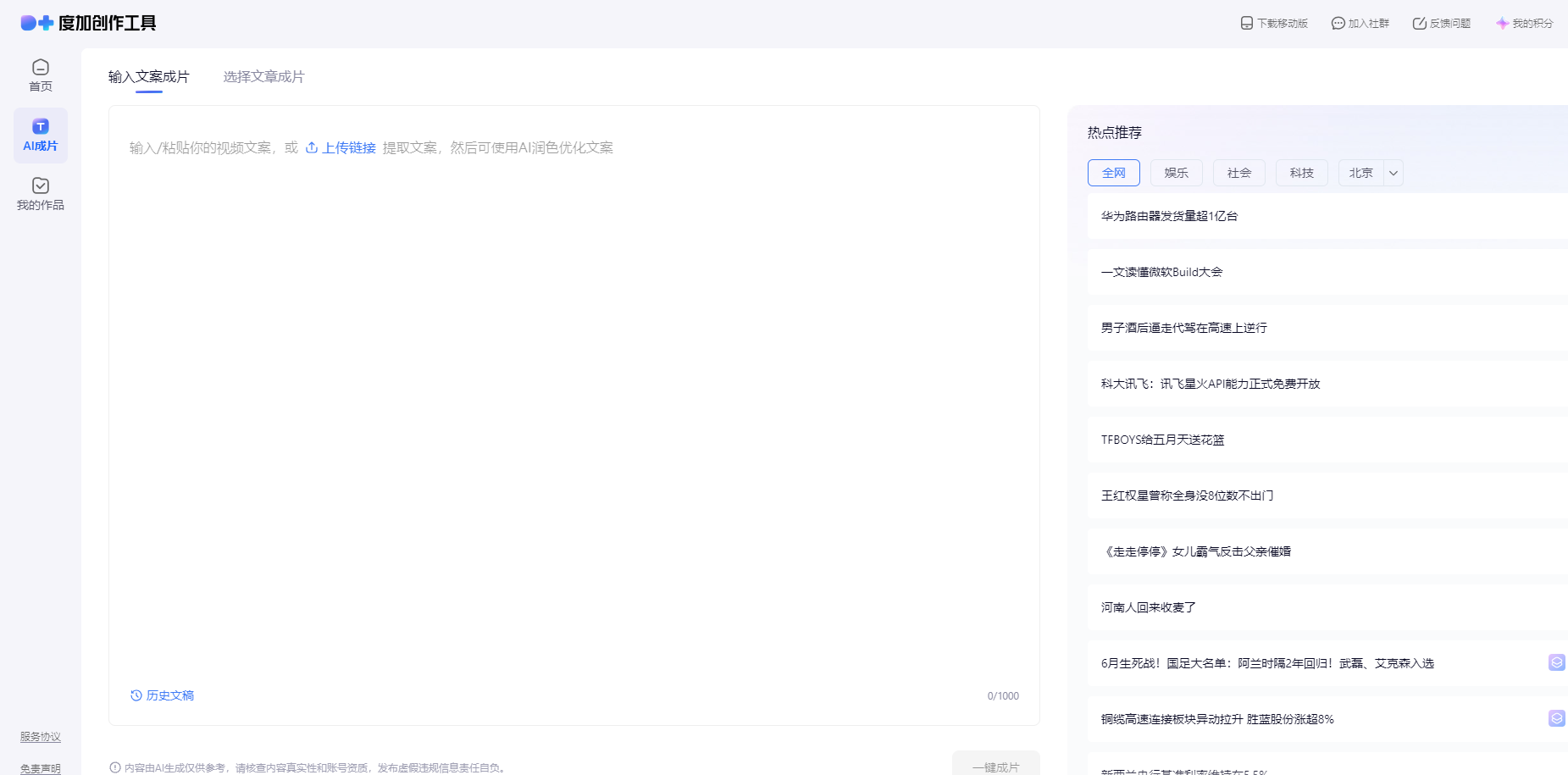Click the 反馈问题 feedback icon
1568x775 pixels.
1419,24
